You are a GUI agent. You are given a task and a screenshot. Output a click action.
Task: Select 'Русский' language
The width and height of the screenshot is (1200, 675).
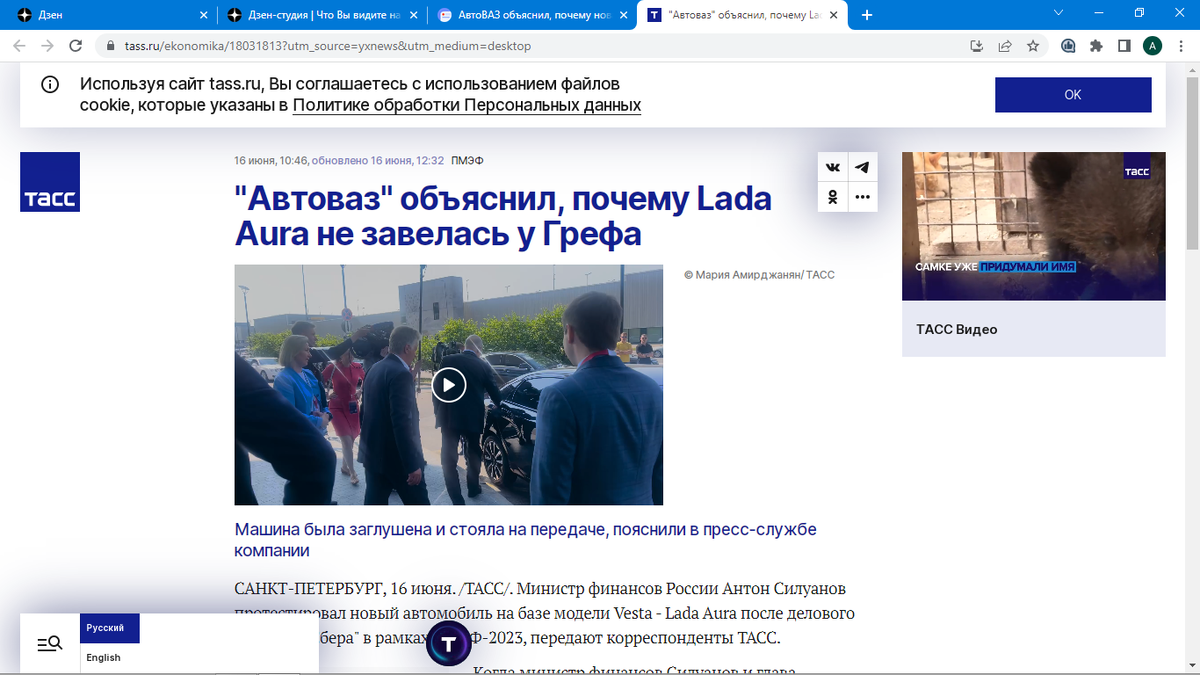(x=110, y=628)
